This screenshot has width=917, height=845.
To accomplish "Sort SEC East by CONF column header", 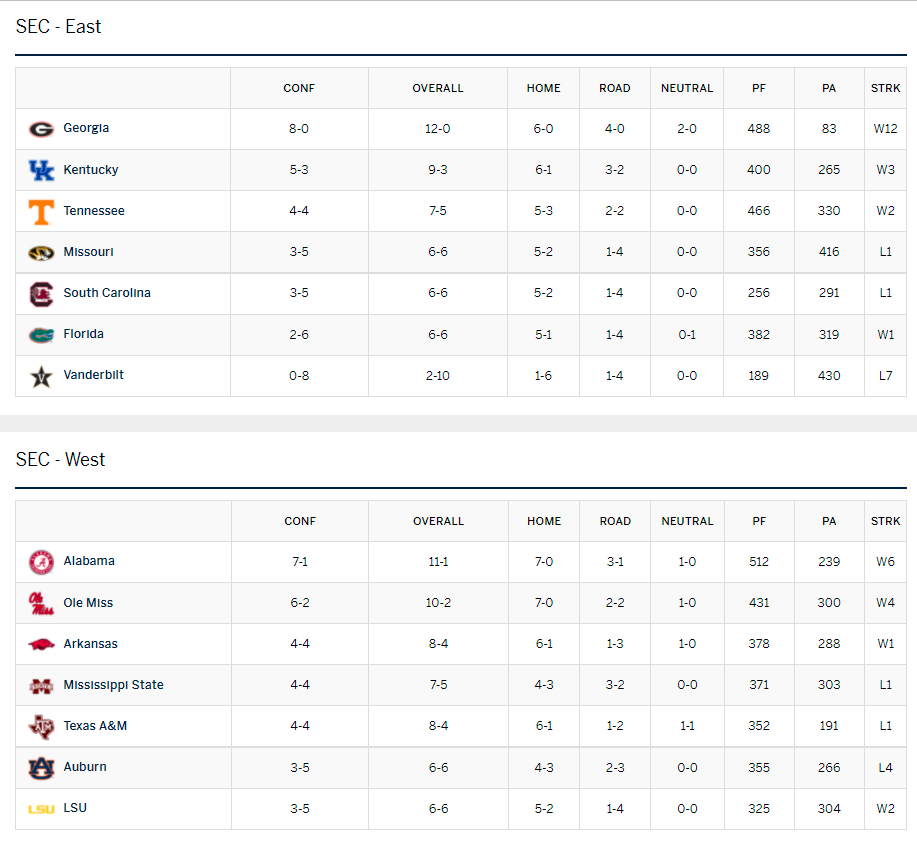I will [x=299, y=88].
